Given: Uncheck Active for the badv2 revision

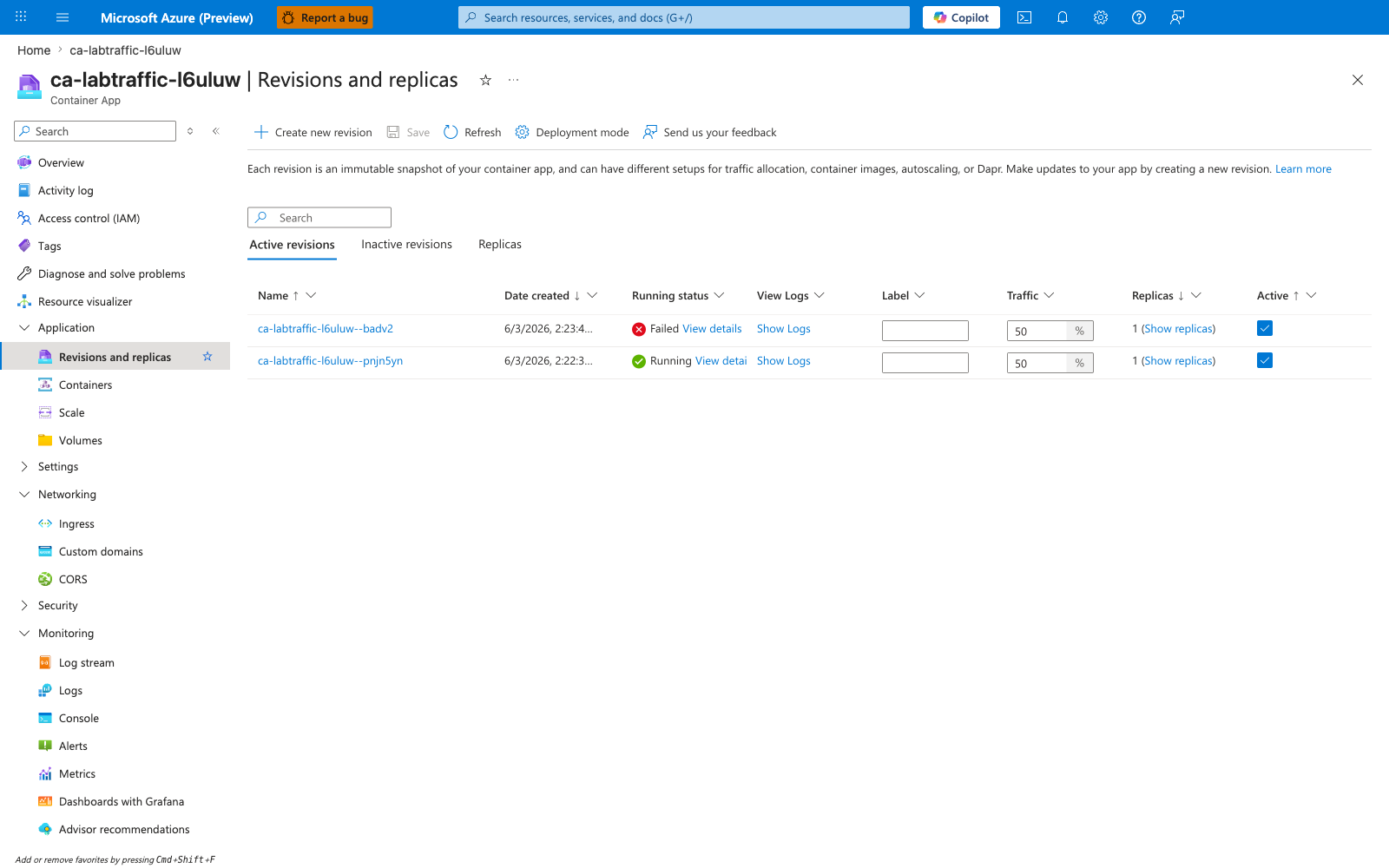Looking at the screenshot, I should [1265, 328].
